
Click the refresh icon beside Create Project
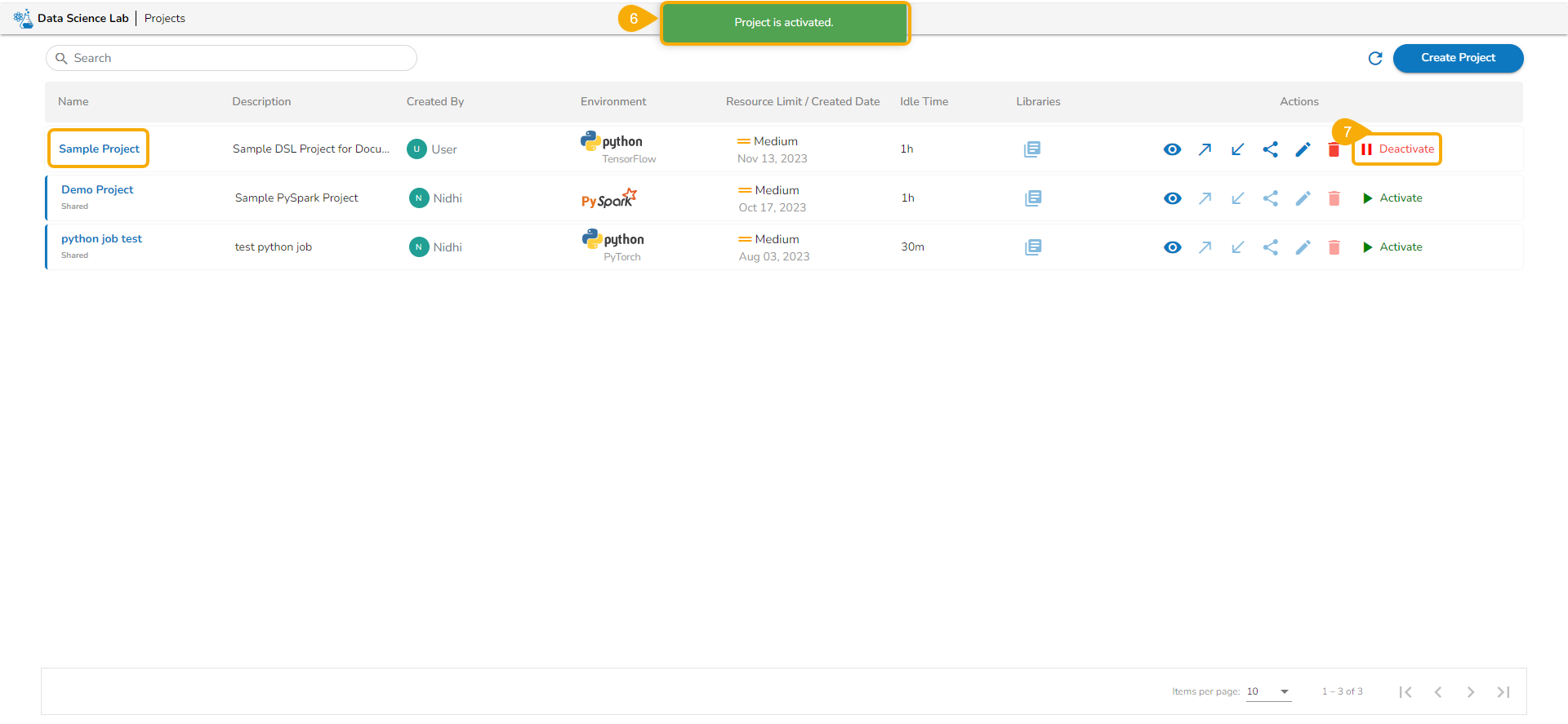coord(1375,58)
